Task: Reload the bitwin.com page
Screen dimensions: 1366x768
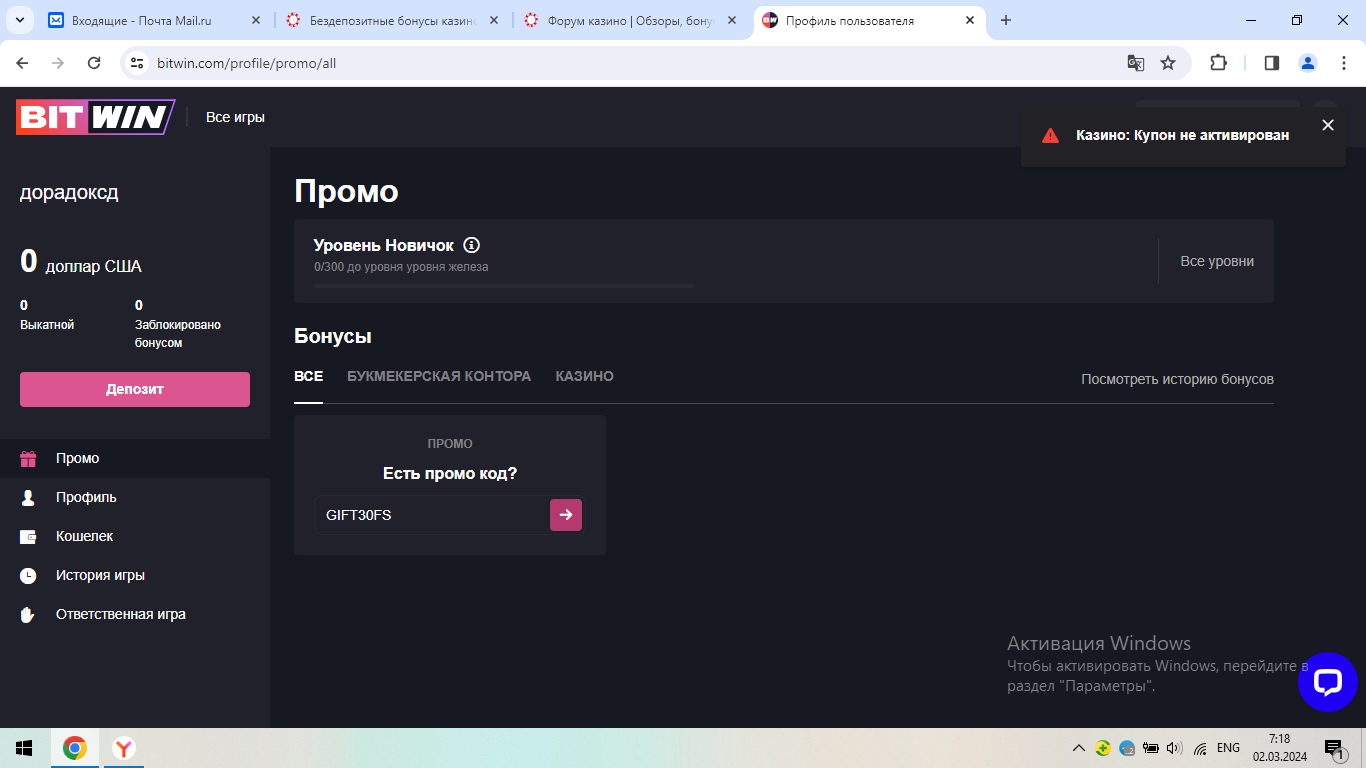Action: (94, 63)
